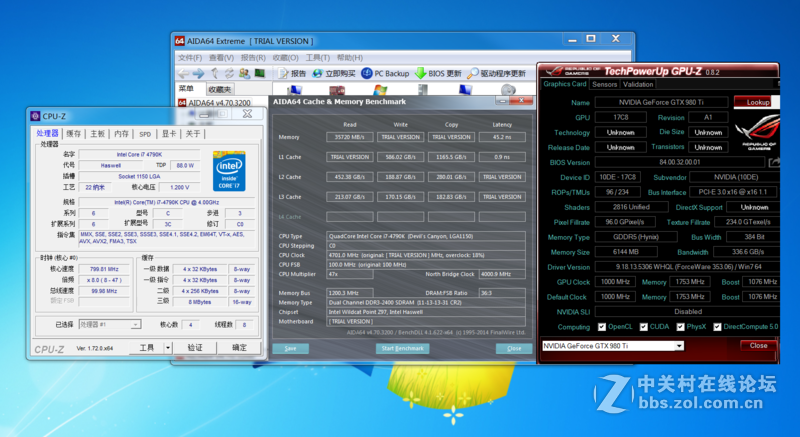Click the Up arrow icon in AIDA64 toolbar
The width and height of the screenshot is (800, 437).
[215, 73]
